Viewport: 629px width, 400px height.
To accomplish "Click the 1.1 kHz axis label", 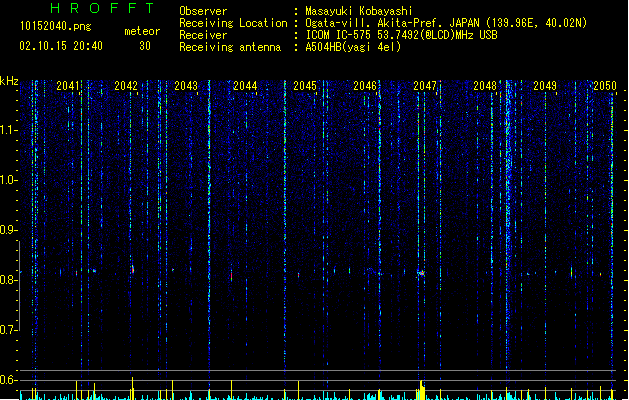I will click(8, 130).
